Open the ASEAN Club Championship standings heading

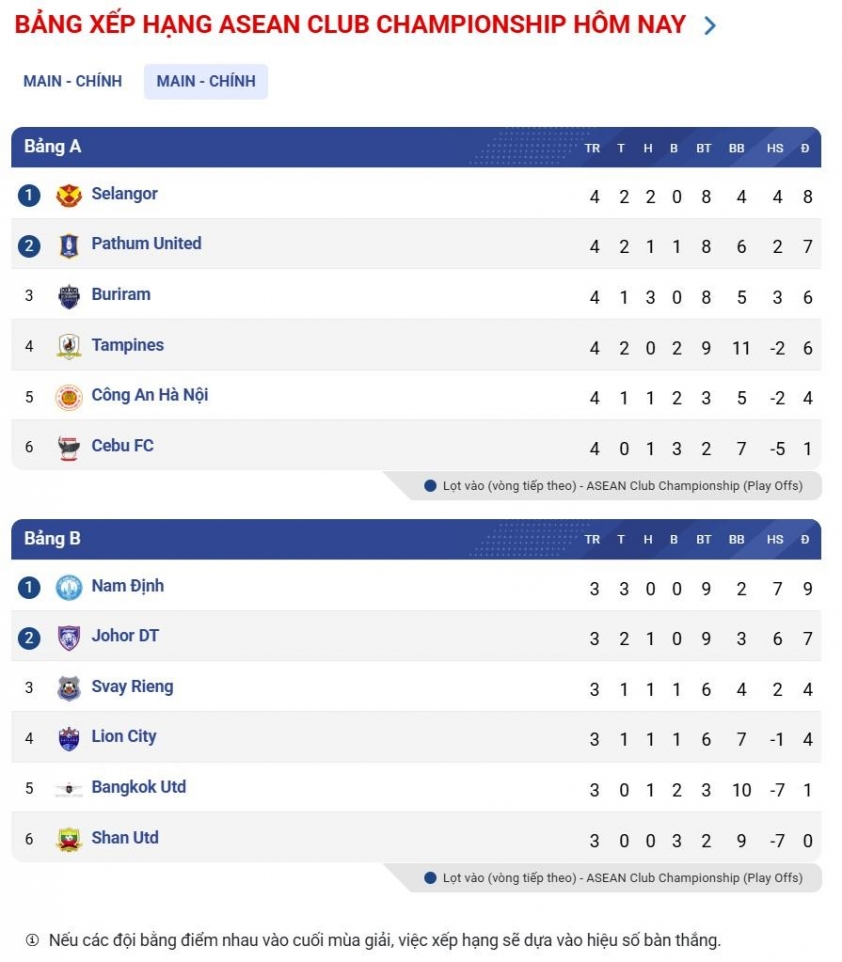[x=350, y=25]
